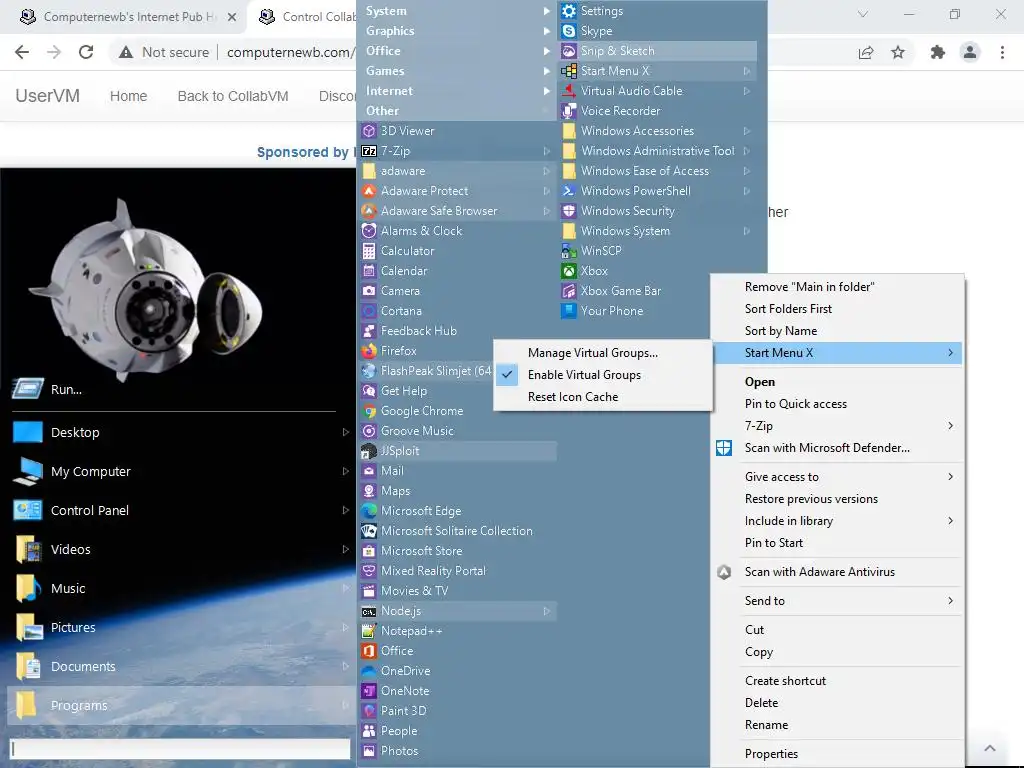Open the Xbox app icon
The image size is (1024, 768).
click(569, 271)
